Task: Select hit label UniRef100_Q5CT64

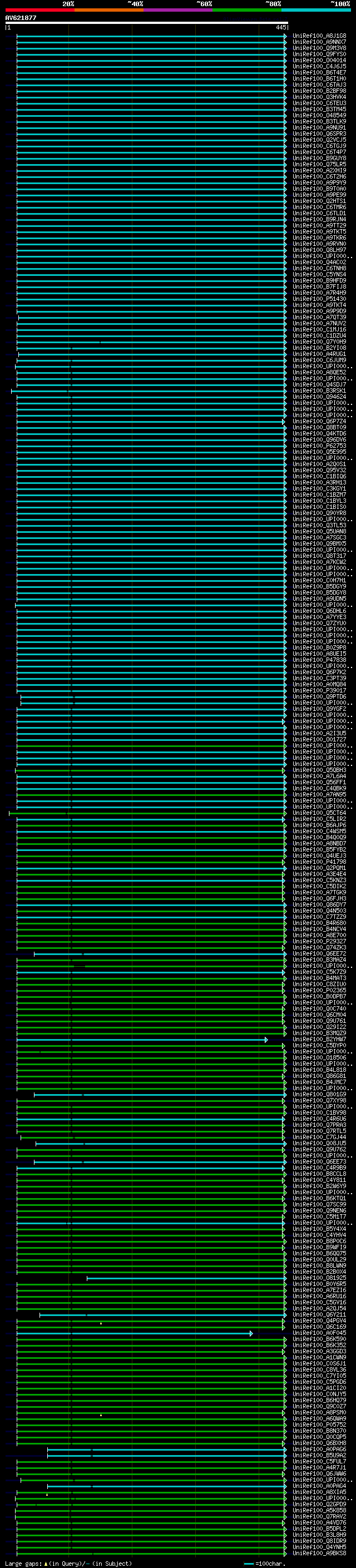Action: click(x=319, y=813)
